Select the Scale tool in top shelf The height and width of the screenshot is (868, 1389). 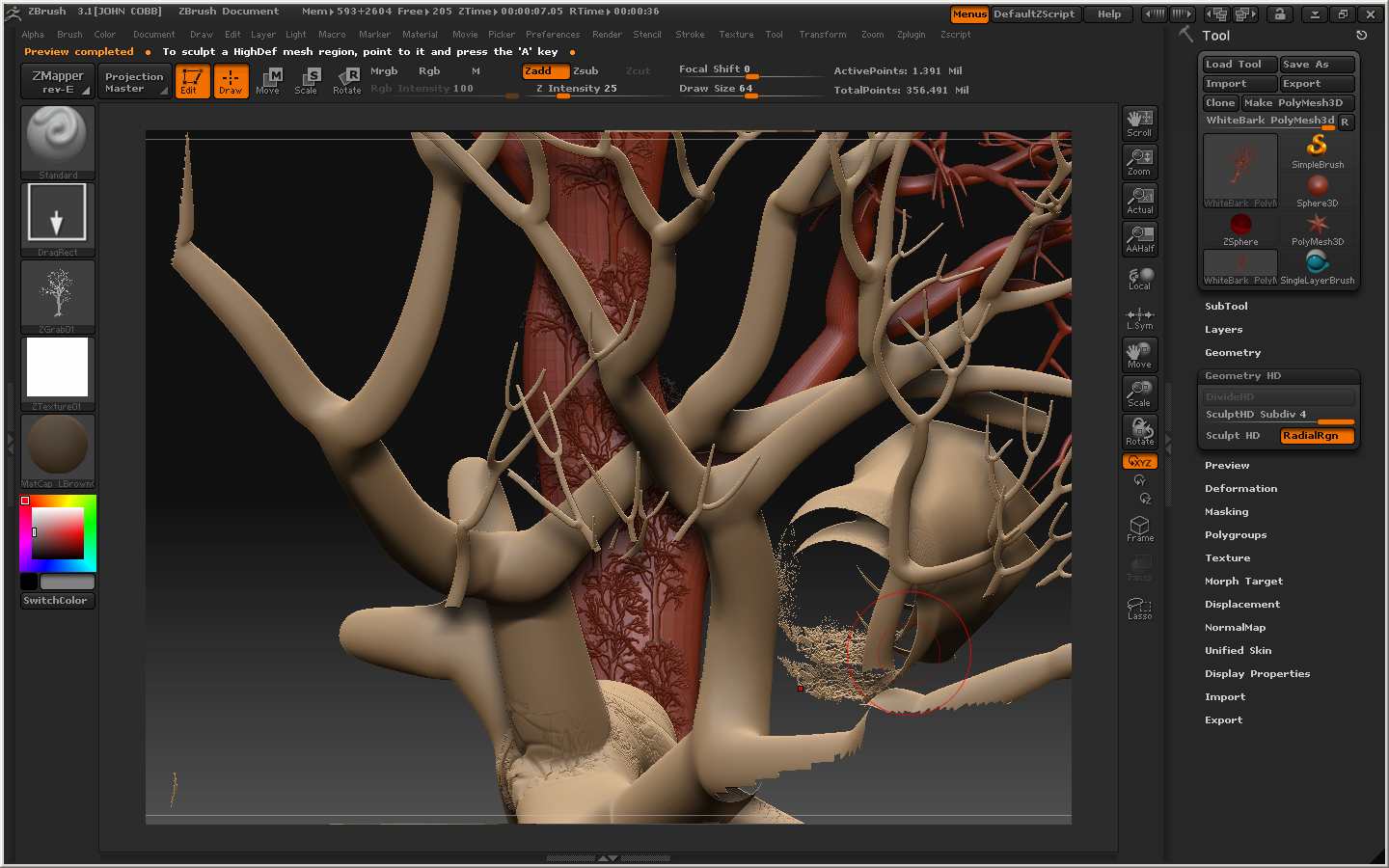coord(307,81)
